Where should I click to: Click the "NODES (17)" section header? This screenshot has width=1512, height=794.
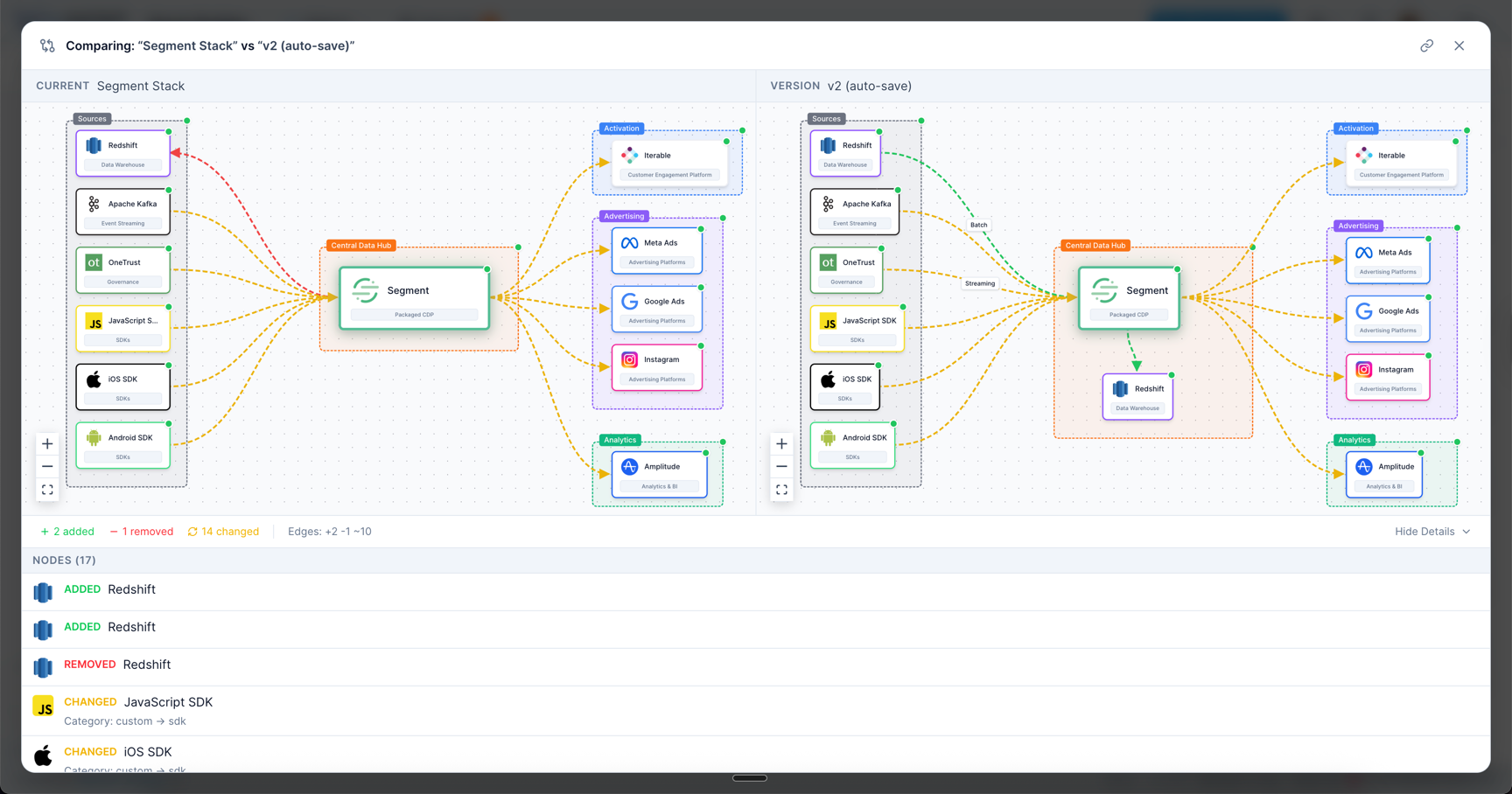pos(65,561)
